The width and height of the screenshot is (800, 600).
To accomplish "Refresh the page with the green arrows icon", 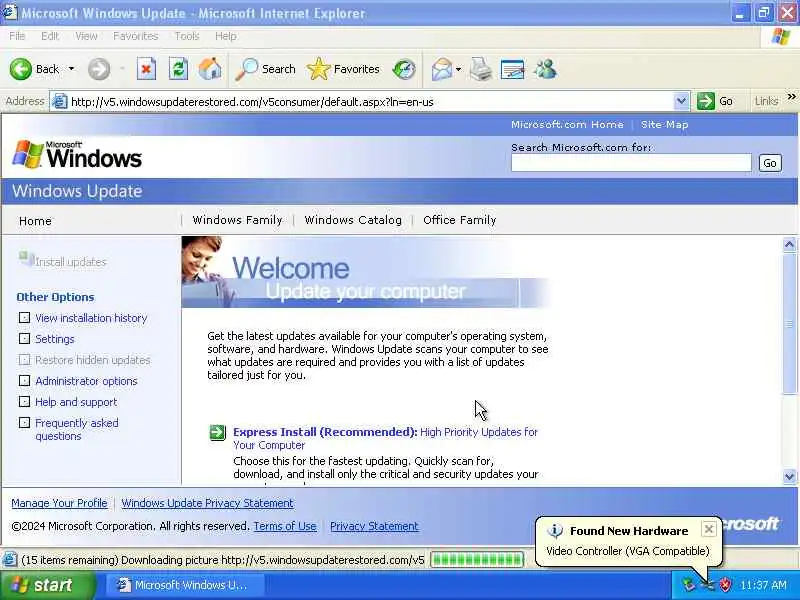I will (x=178, y=69).
